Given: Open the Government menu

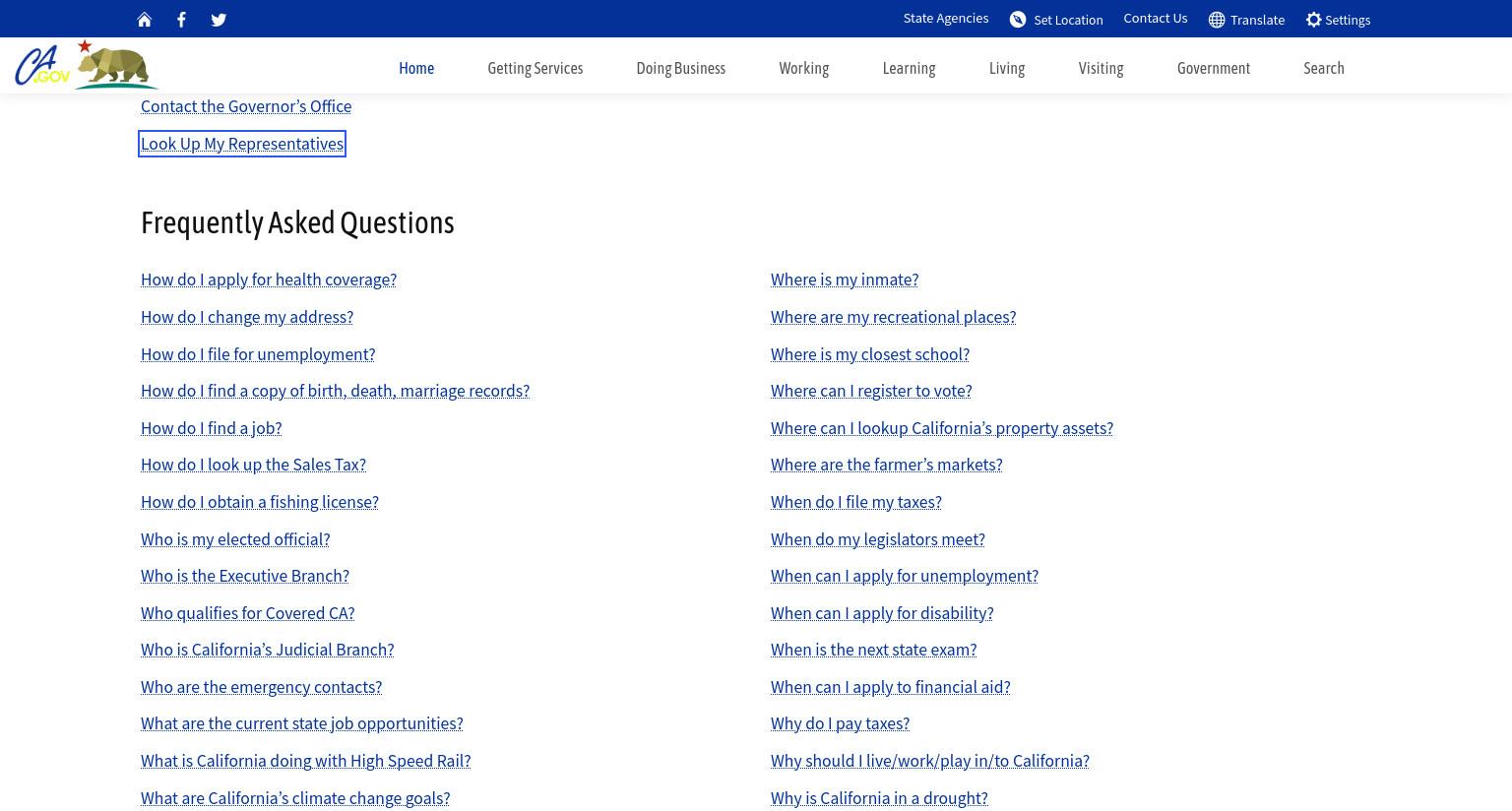Looking at the screenshot, I should click(1214, 68).
